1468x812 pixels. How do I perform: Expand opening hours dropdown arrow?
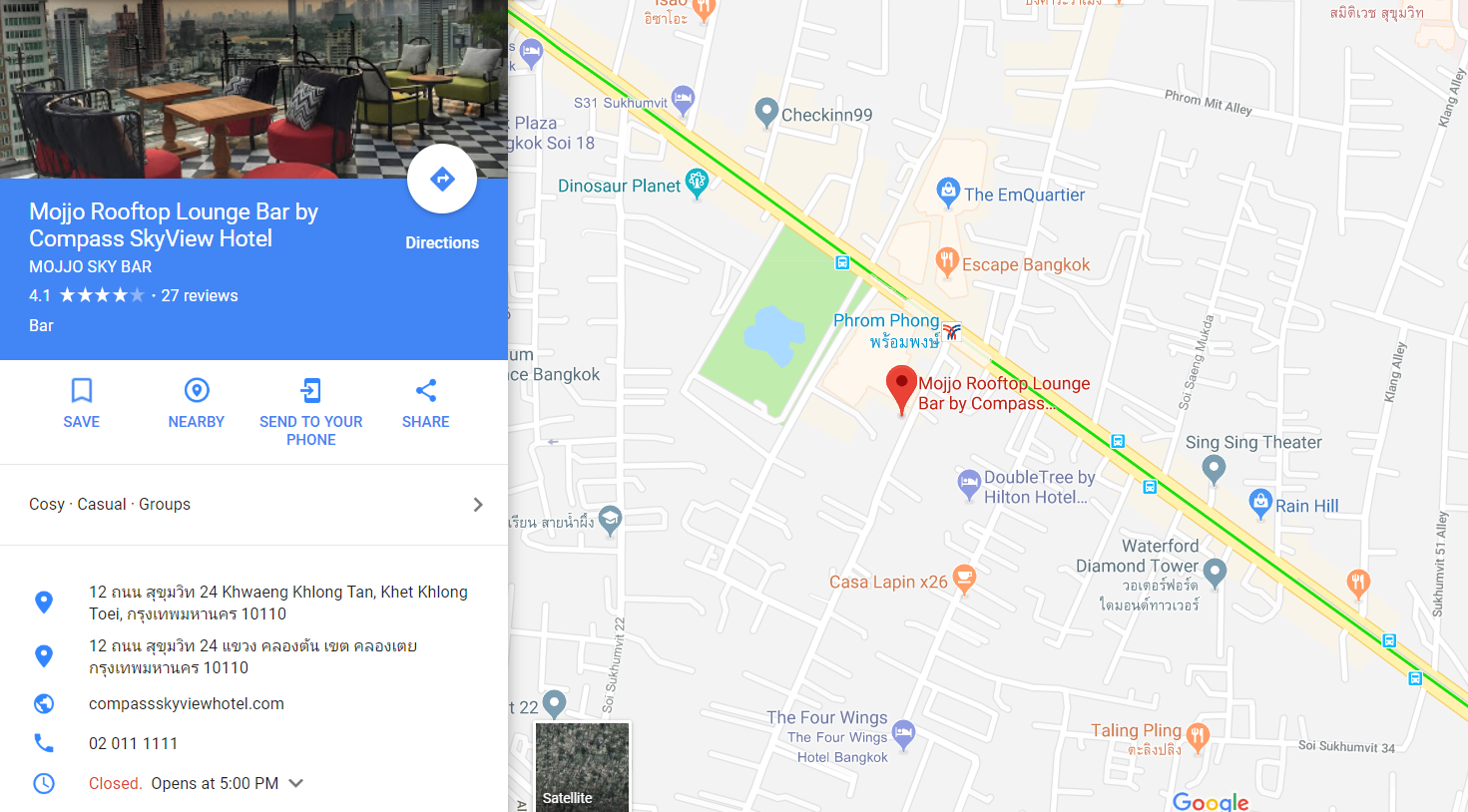click(295, 783)
